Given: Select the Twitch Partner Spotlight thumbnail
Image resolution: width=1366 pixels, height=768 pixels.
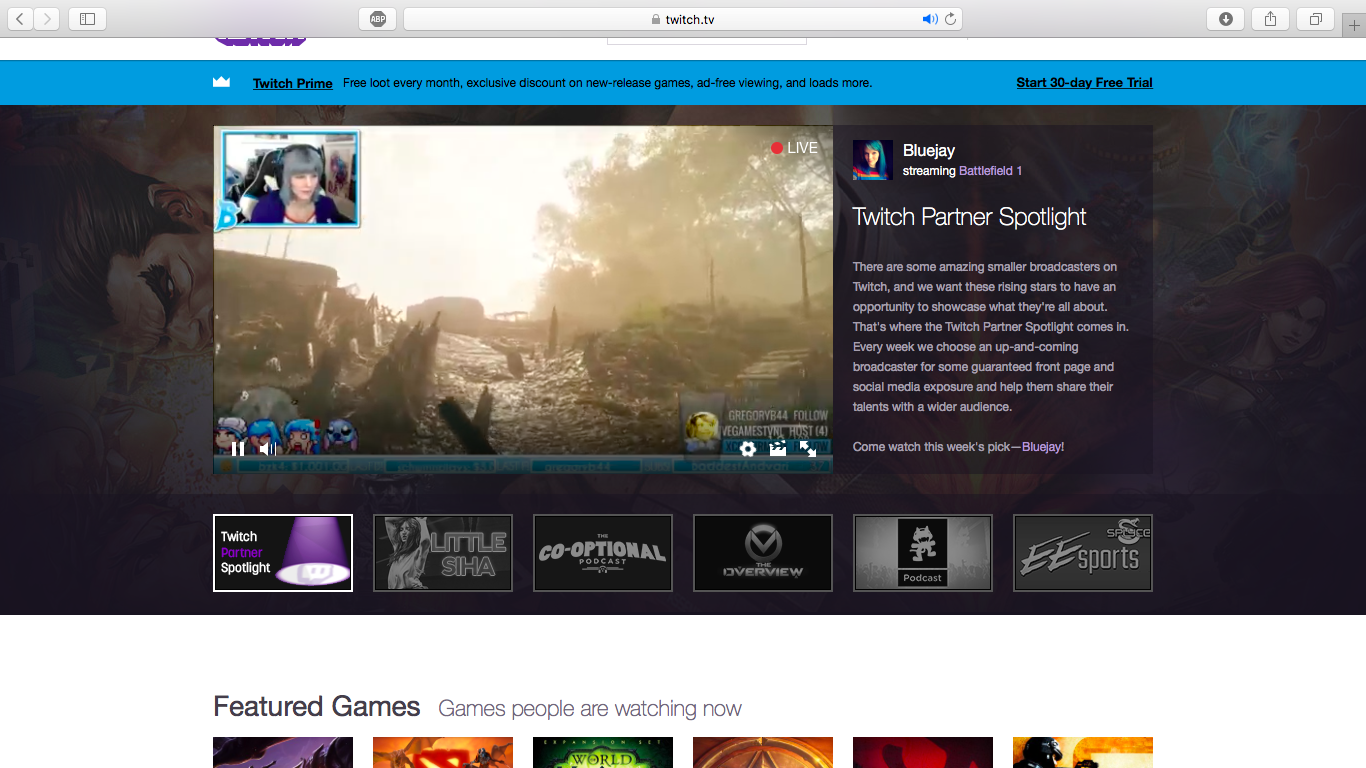Looking at the screenshot, I should (283, 553).
